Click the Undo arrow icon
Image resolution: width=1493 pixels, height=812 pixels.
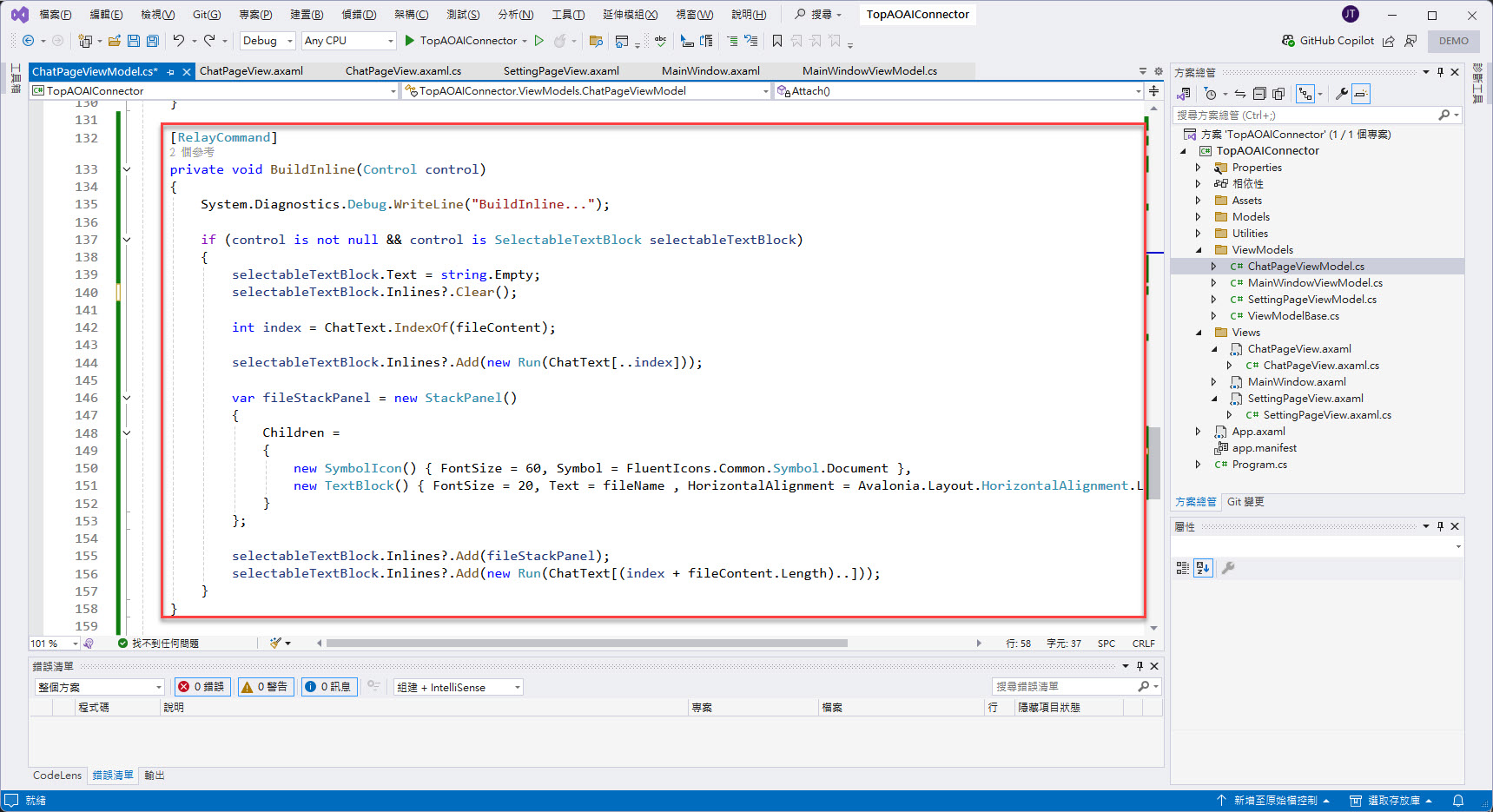click(x=179, y=41)
